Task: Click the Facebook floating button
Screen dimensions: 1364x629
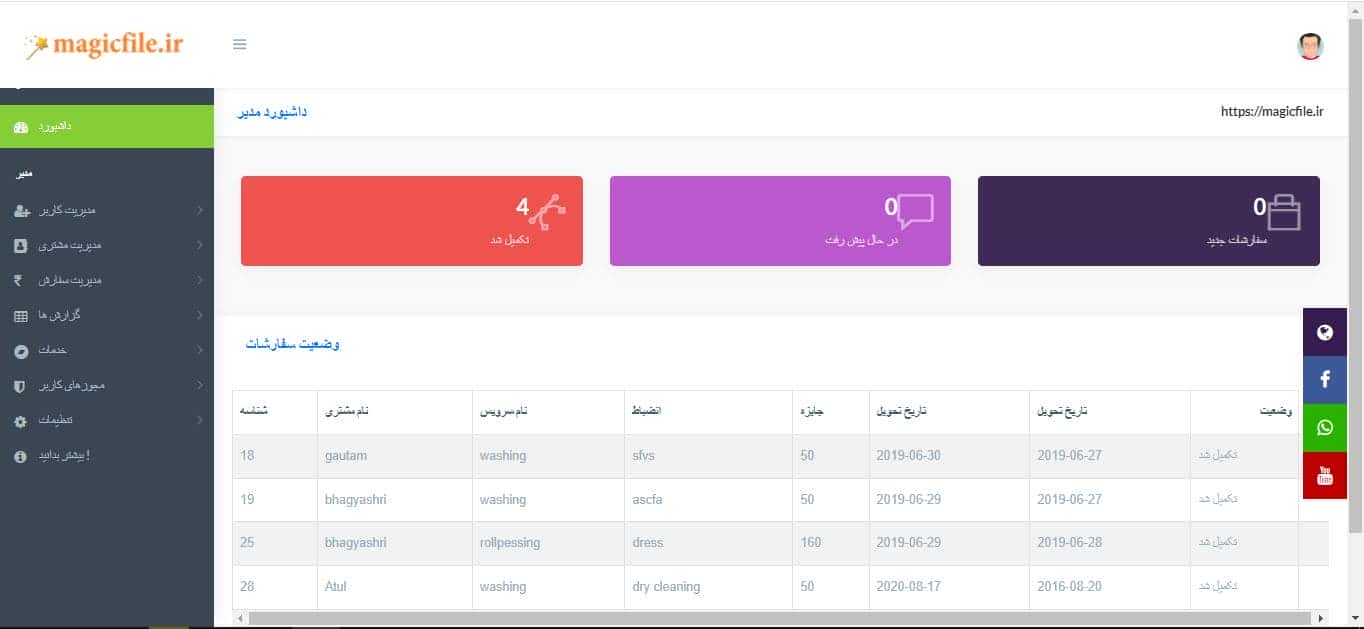Action: click(x=1325, y=380)
